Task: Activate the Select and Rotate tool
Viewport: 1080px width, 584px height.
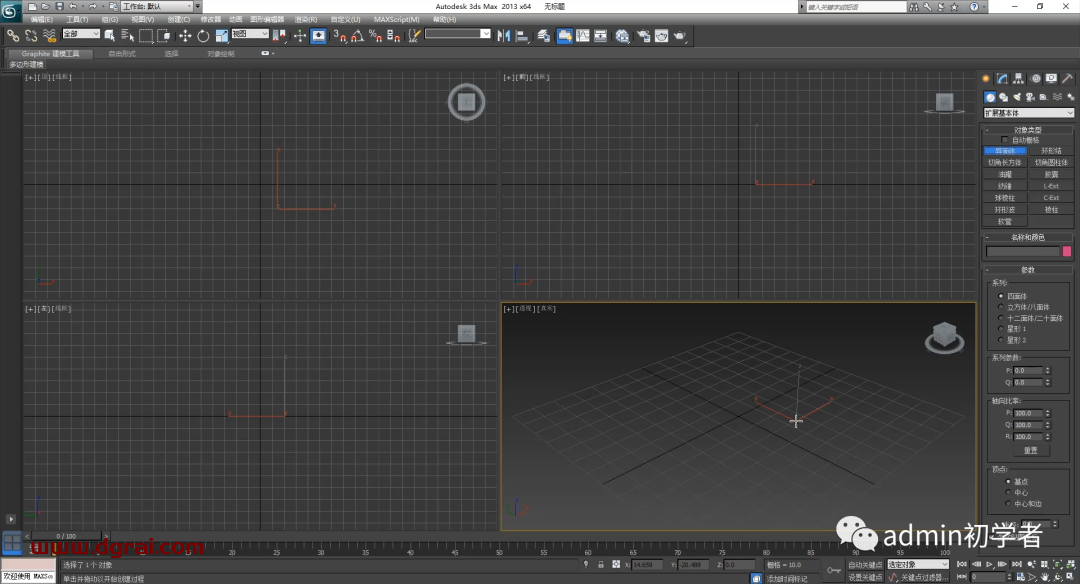Action: pyautogui.click(x=203, y=35)
